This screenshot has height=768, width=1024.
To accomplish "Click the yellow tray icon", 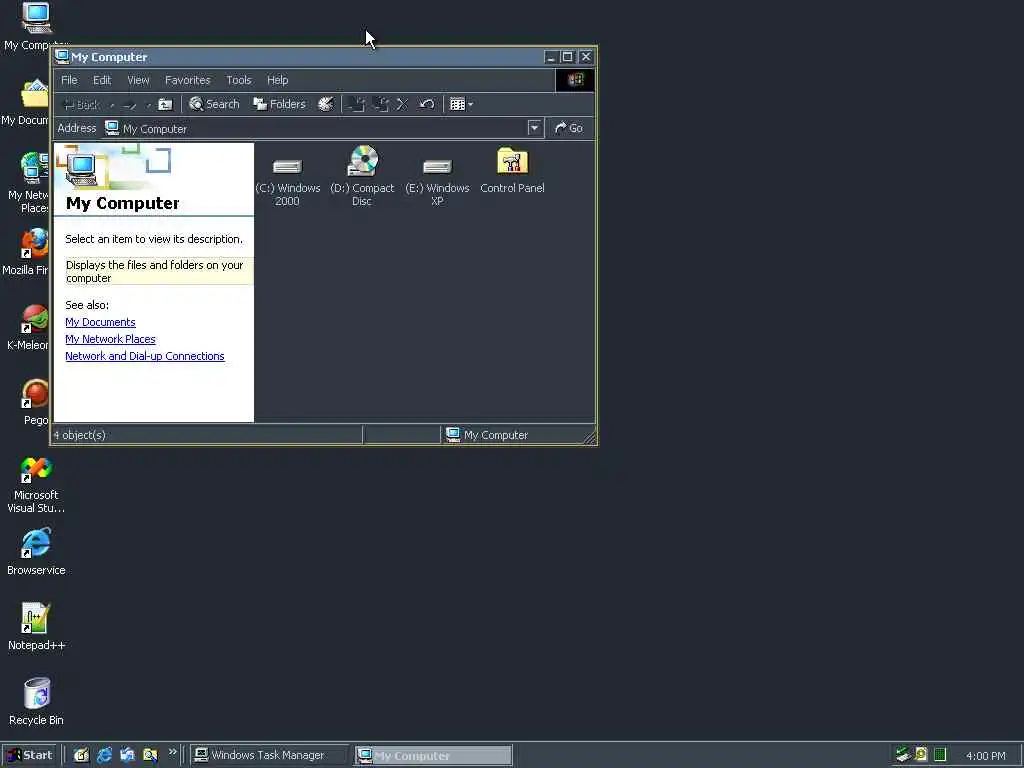I will [x=921, y=755].
